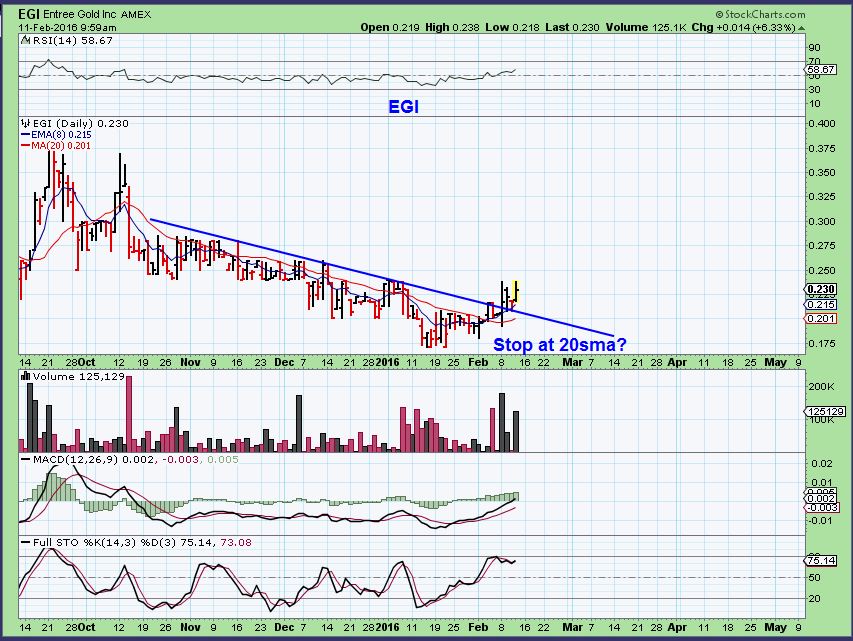Click the 'Entree Gold Inc' company name
This screenshot has width=853, height=641.
tap(79, 15)
